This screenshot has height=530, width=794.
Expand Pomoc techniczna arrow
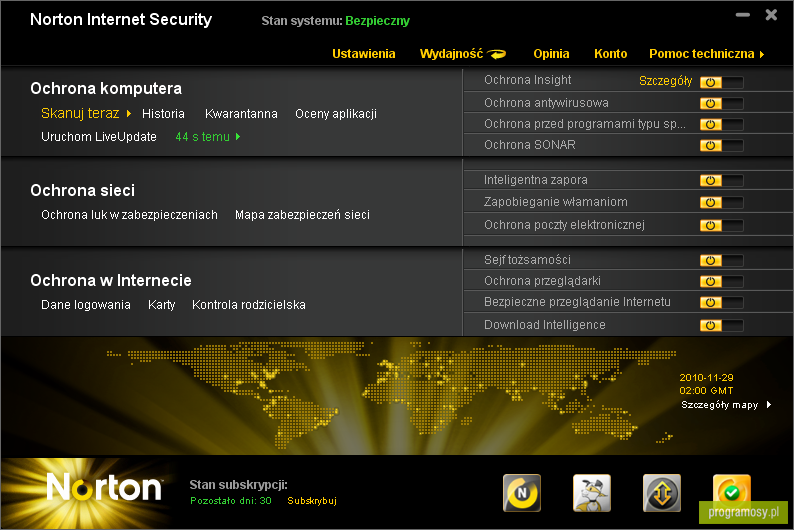click(762, 54)
